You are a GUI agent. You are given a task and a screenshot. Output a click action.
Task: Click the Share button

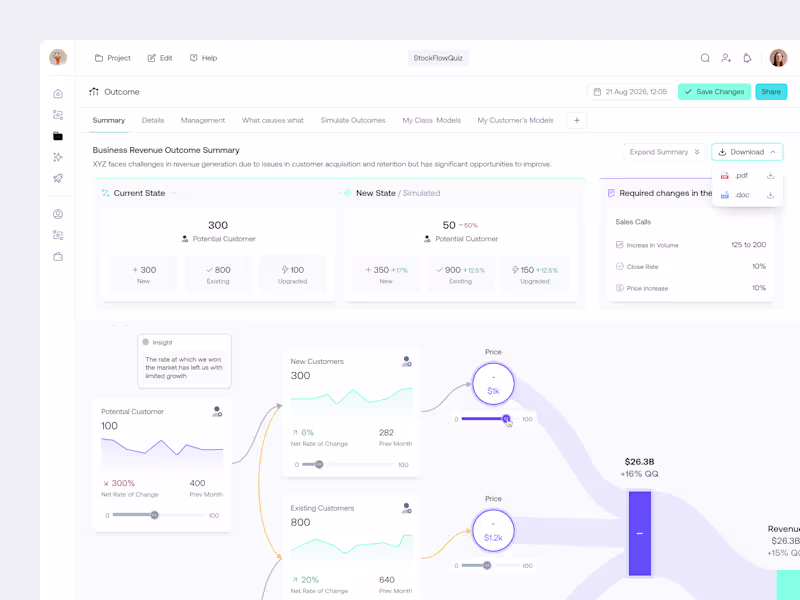point(771,92)
